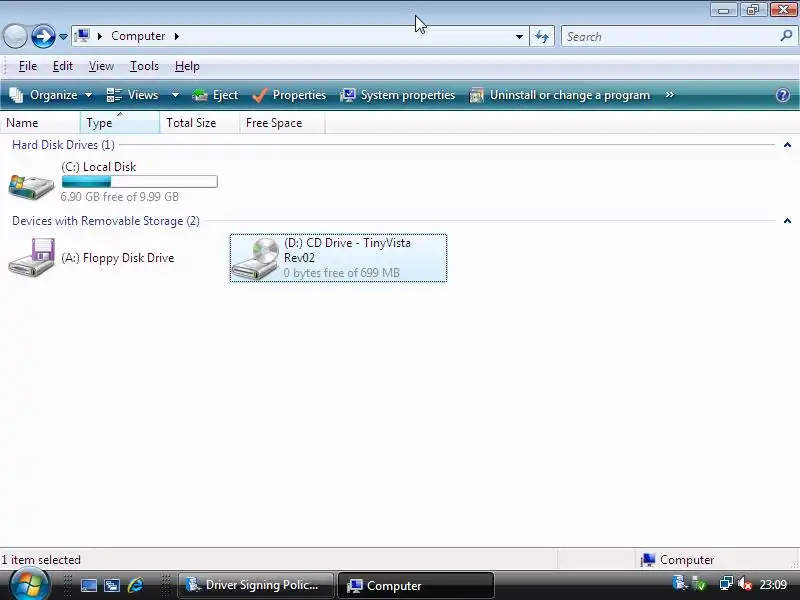This screenshot has height=600, width=800.
Task: Click Switch between windows quick launch icon
Action: click(112, 585)
